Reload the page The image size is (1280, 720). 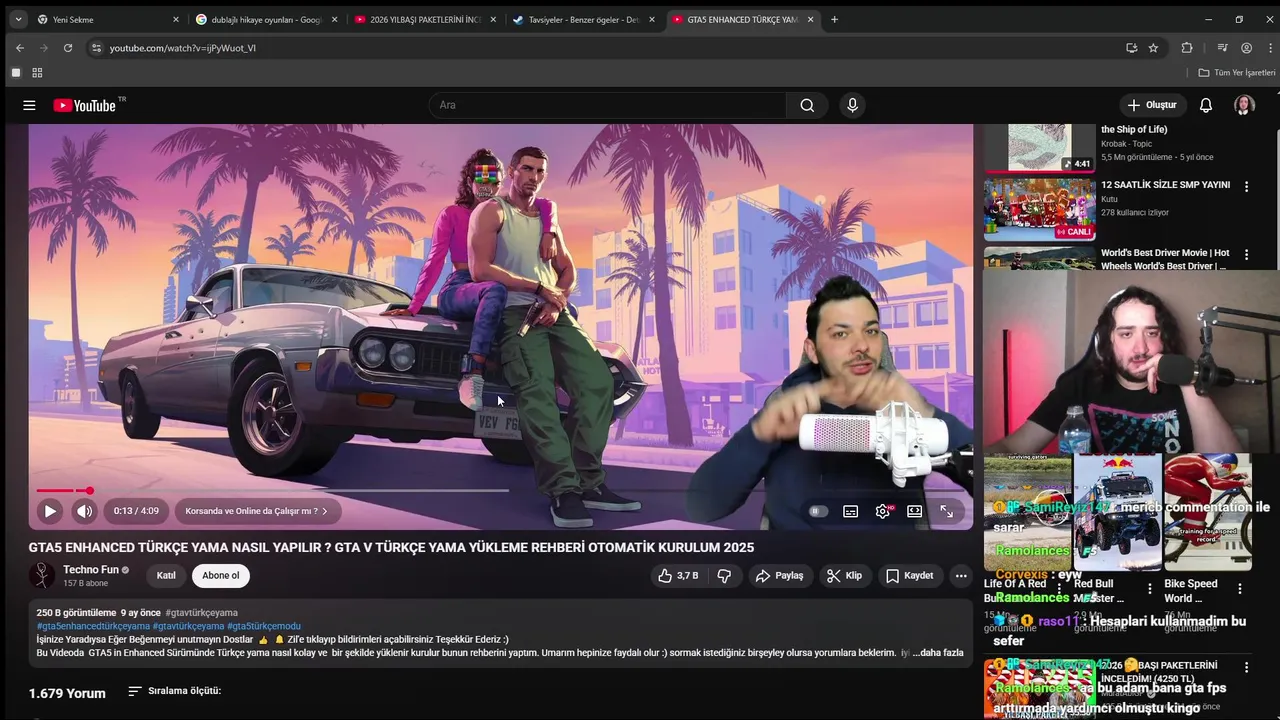pyautogui.click(x=68, y=48)
